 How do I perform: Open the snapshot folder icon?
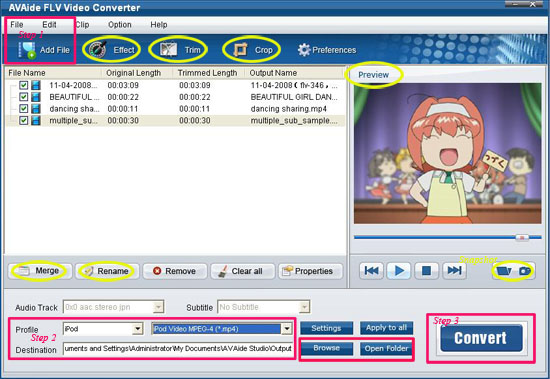503,271
